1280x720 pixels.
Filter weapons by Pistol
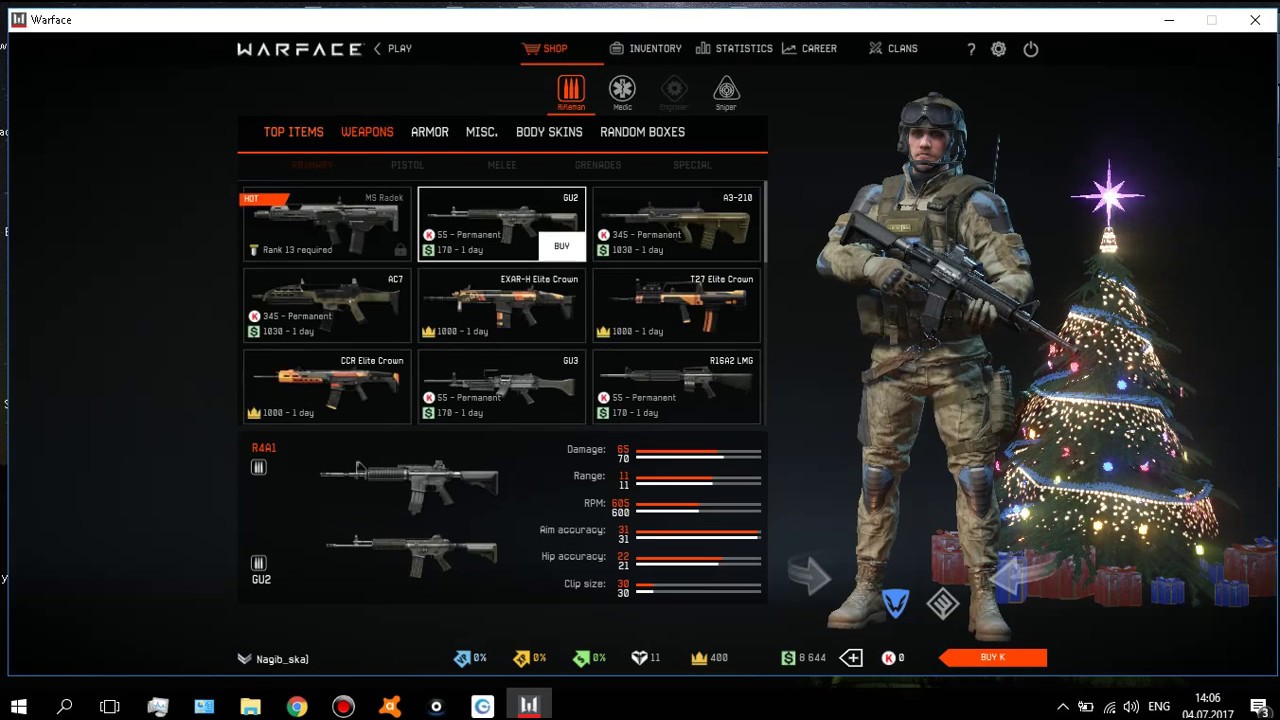point(407,165)
